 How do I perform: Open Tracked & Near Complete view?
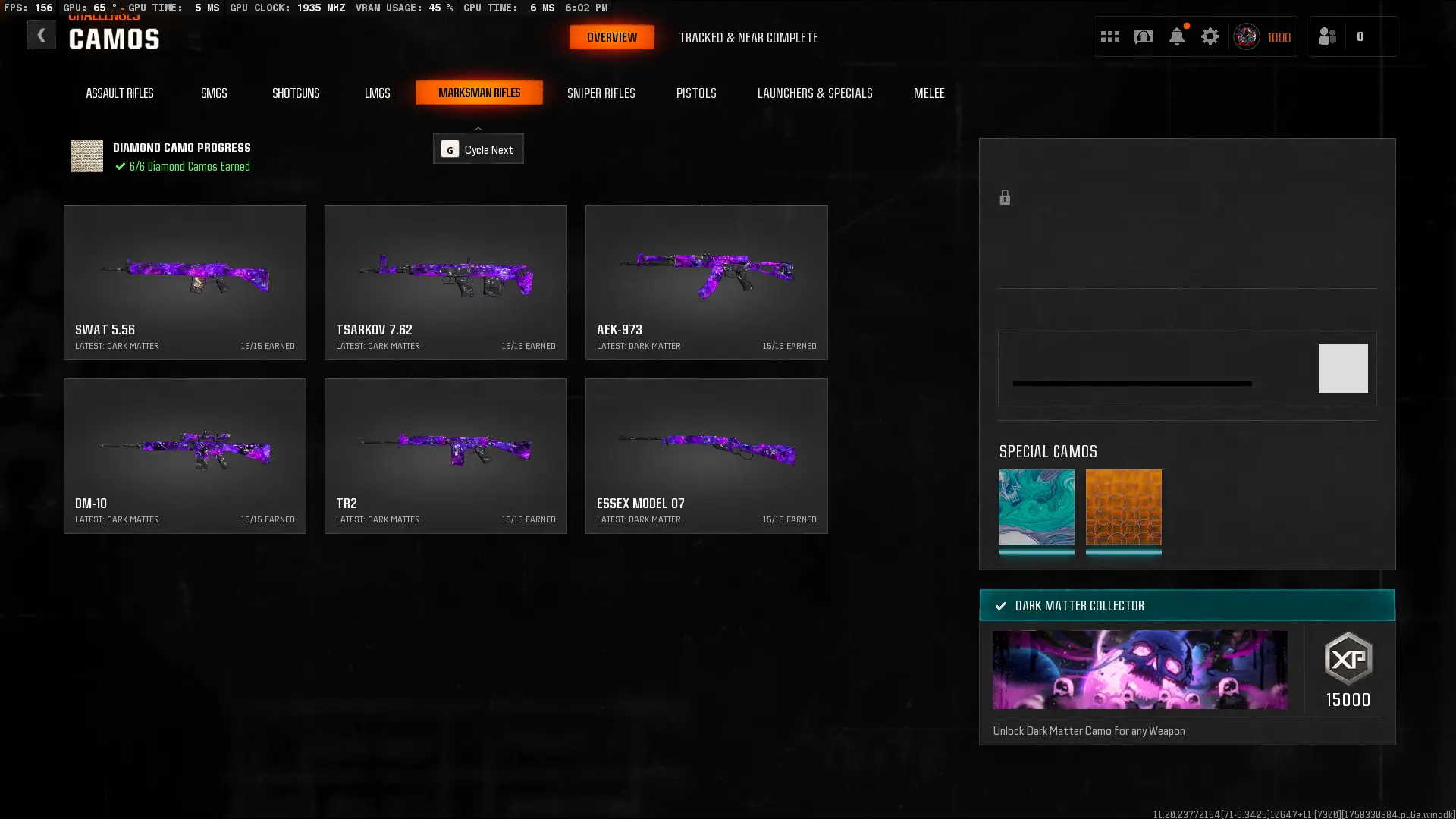[x=748, y=37]
